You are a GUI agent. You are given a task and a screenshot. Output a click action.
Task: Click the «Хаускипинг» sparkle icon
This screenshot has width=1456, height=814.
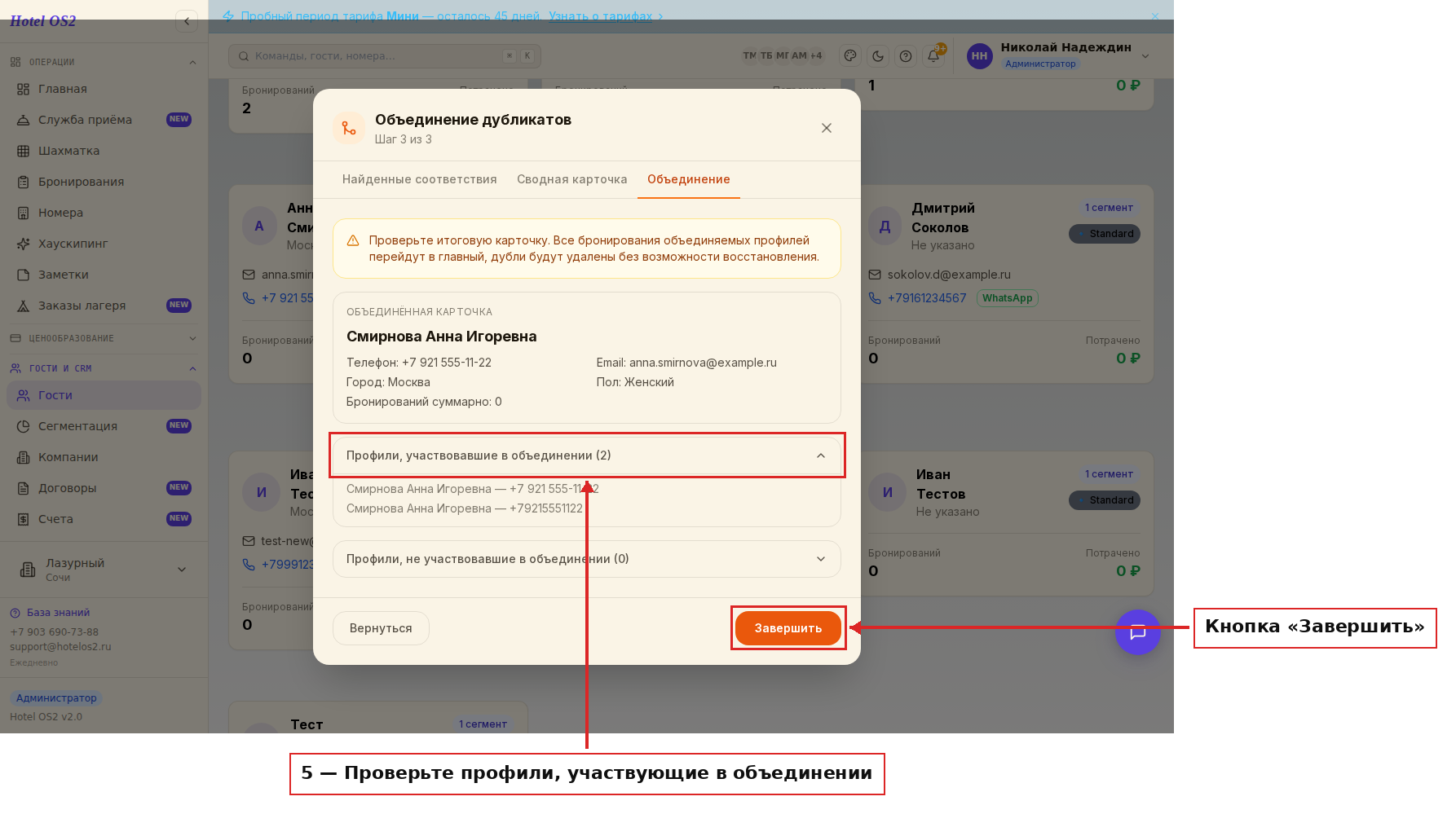pos(24,244)
